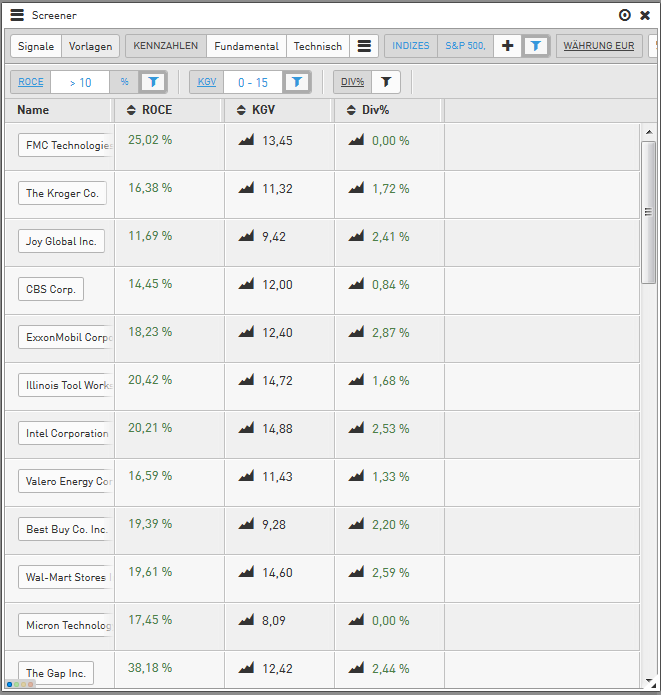
Task: Open Intel Corporation stock
Action: point(66,433)
